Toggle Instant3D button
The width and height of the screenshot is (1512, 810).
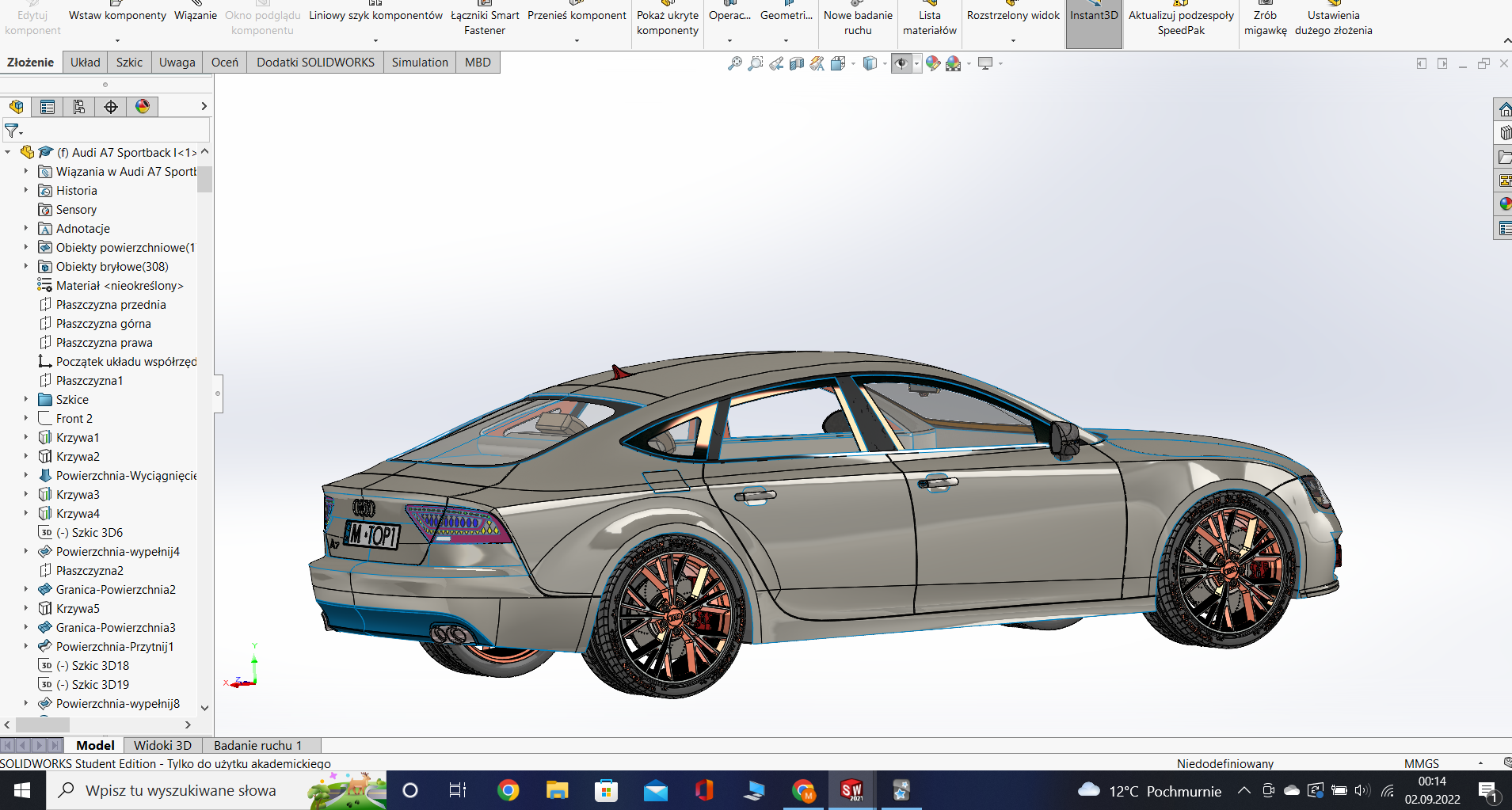[x=1094, y=24]
